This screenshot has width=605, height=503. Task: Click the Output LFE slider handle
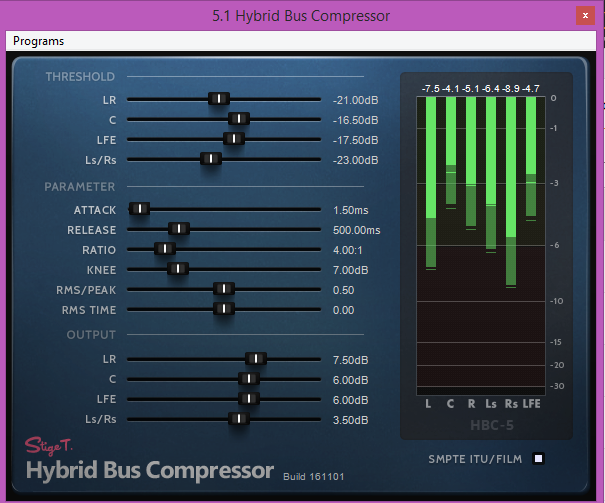click(249, 398)
